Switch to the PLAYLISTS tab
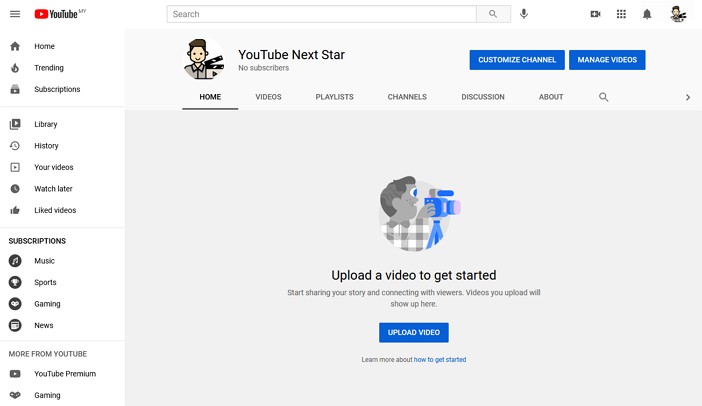702x406 pixels. pos(334,97)
